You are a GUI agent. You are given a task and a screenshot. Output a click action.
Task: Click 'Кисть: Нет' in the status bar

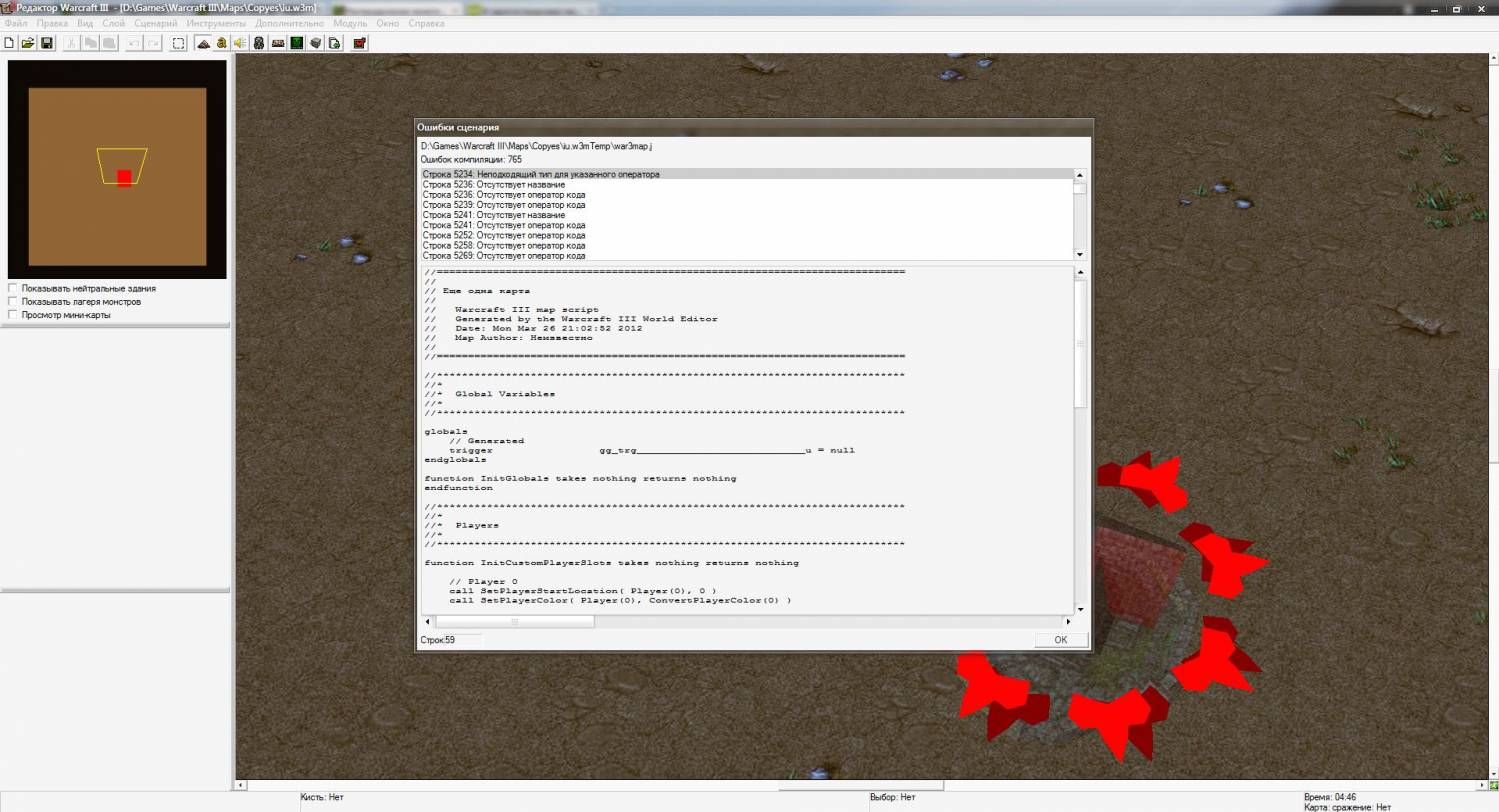322,797
